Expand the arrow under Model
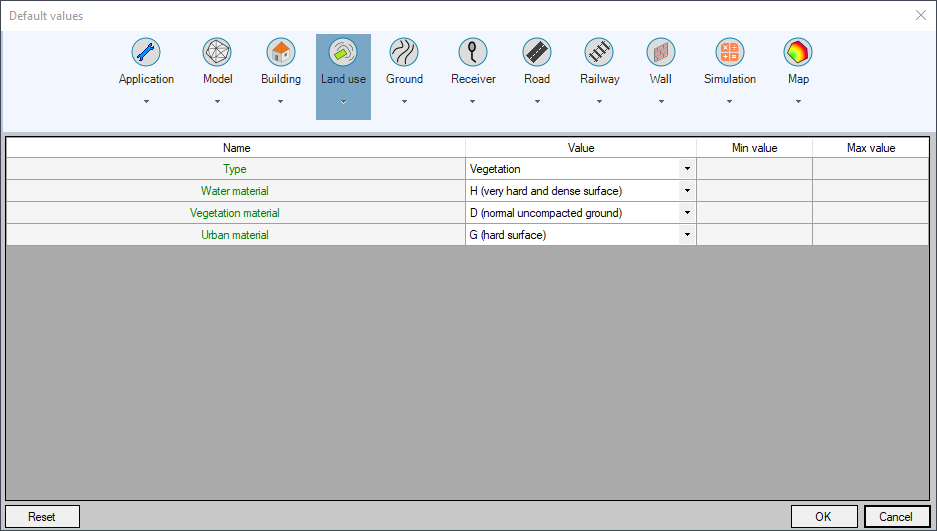 coord(217,102)
